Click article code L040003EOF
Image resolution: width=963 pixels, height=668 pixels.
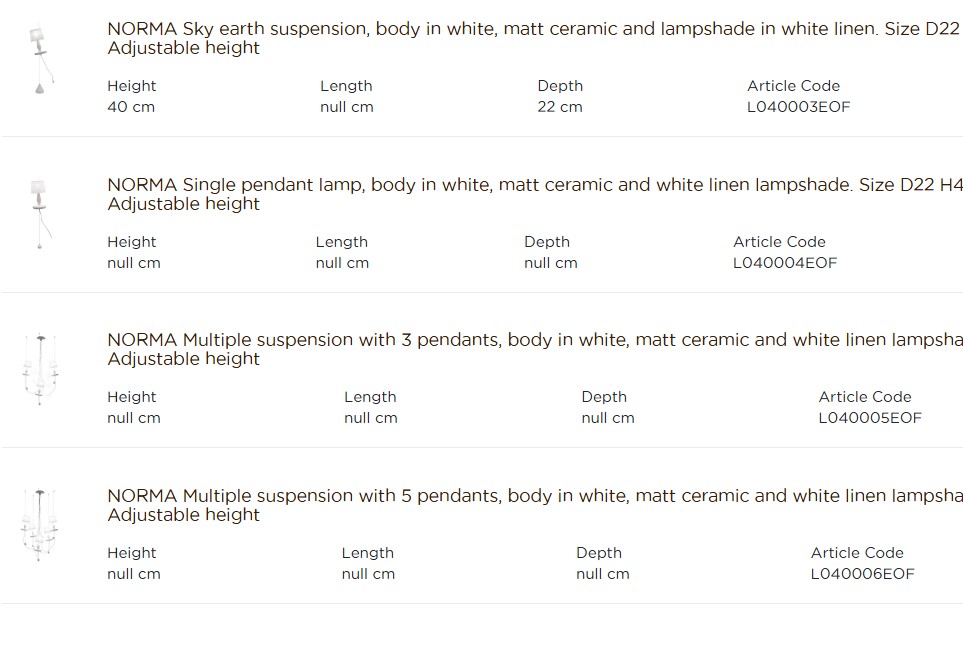[798, 107]
